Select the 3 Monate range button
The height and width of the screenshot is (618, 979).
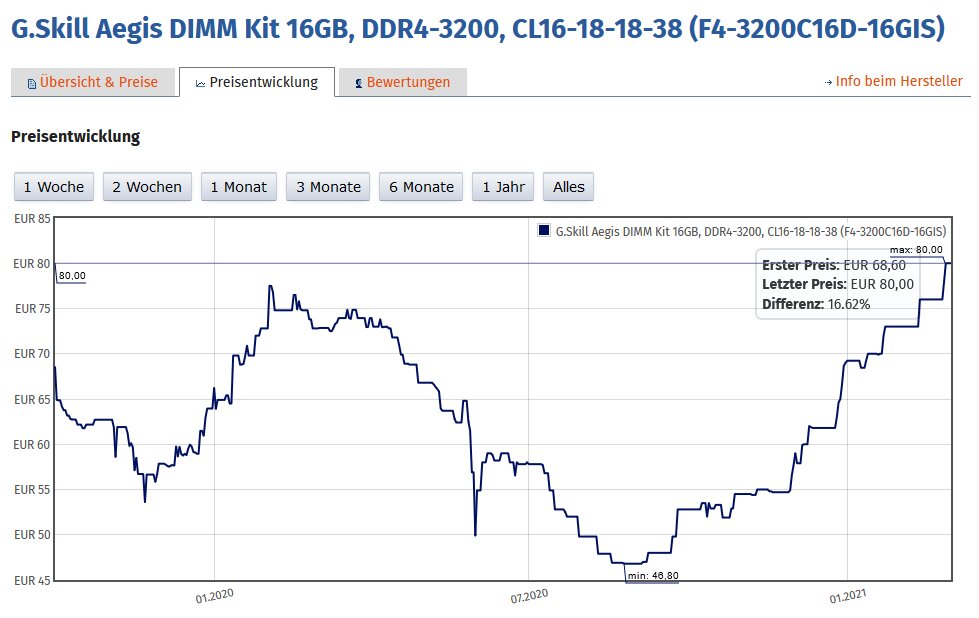tap(328, 187)
